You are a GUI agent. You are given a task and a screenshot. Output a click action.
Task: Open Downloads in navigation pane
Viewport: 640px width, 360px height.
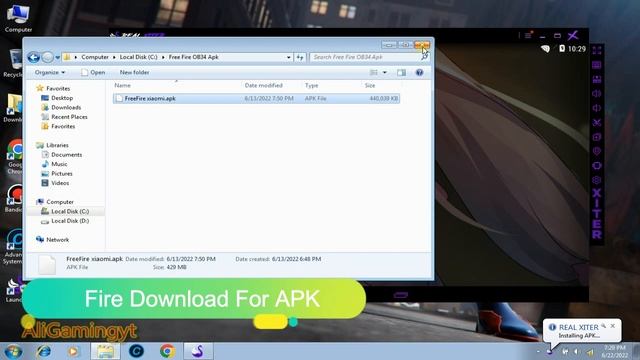[66, 107]
